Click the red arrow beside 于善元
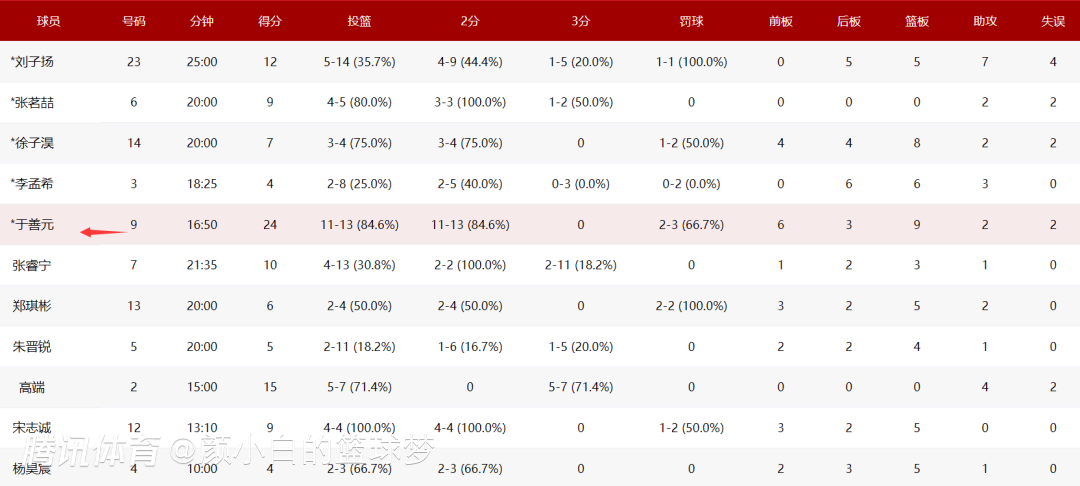 point(104,232)
